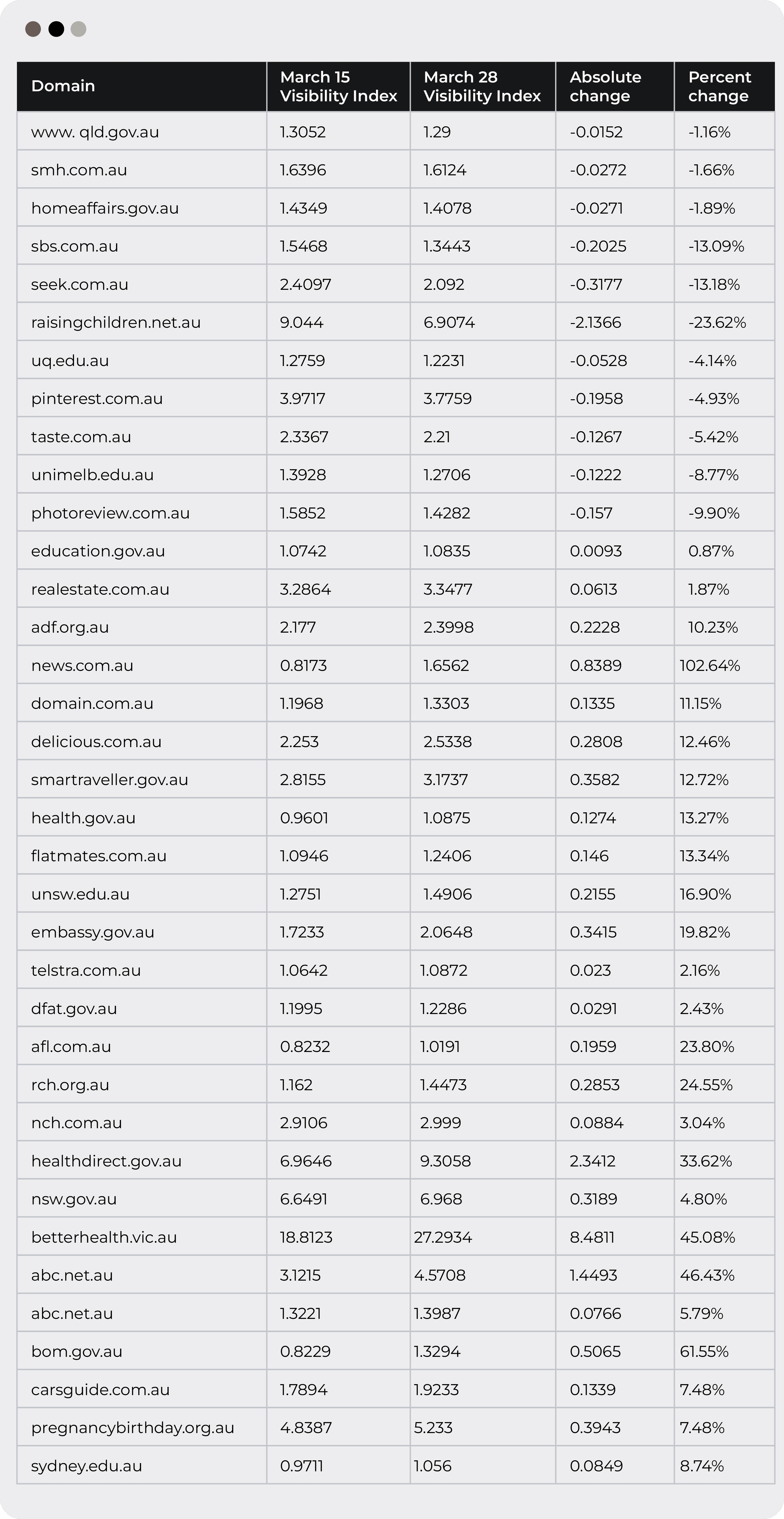784x1519 pixels.
Task: Select the news.com.au domain row
Action: click(x=82, y=665)
